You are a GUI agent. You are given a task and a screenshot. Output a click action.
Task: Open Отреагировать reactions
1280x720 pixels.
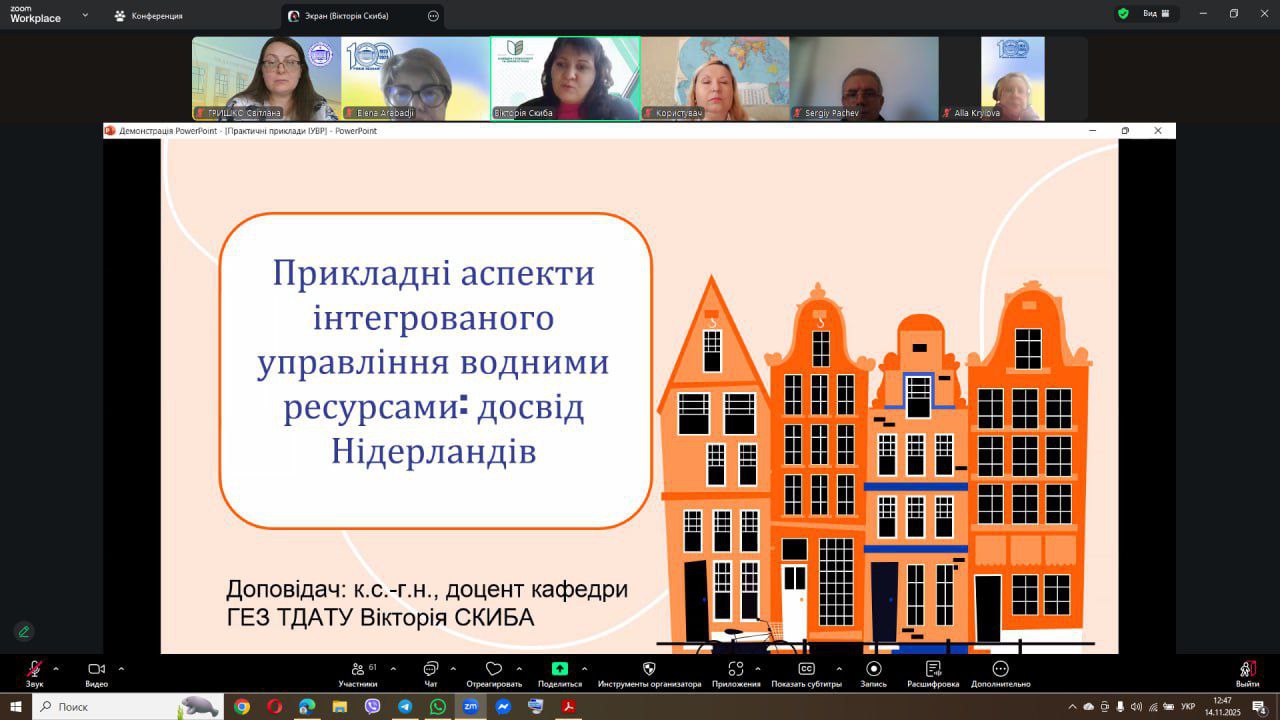494,674
